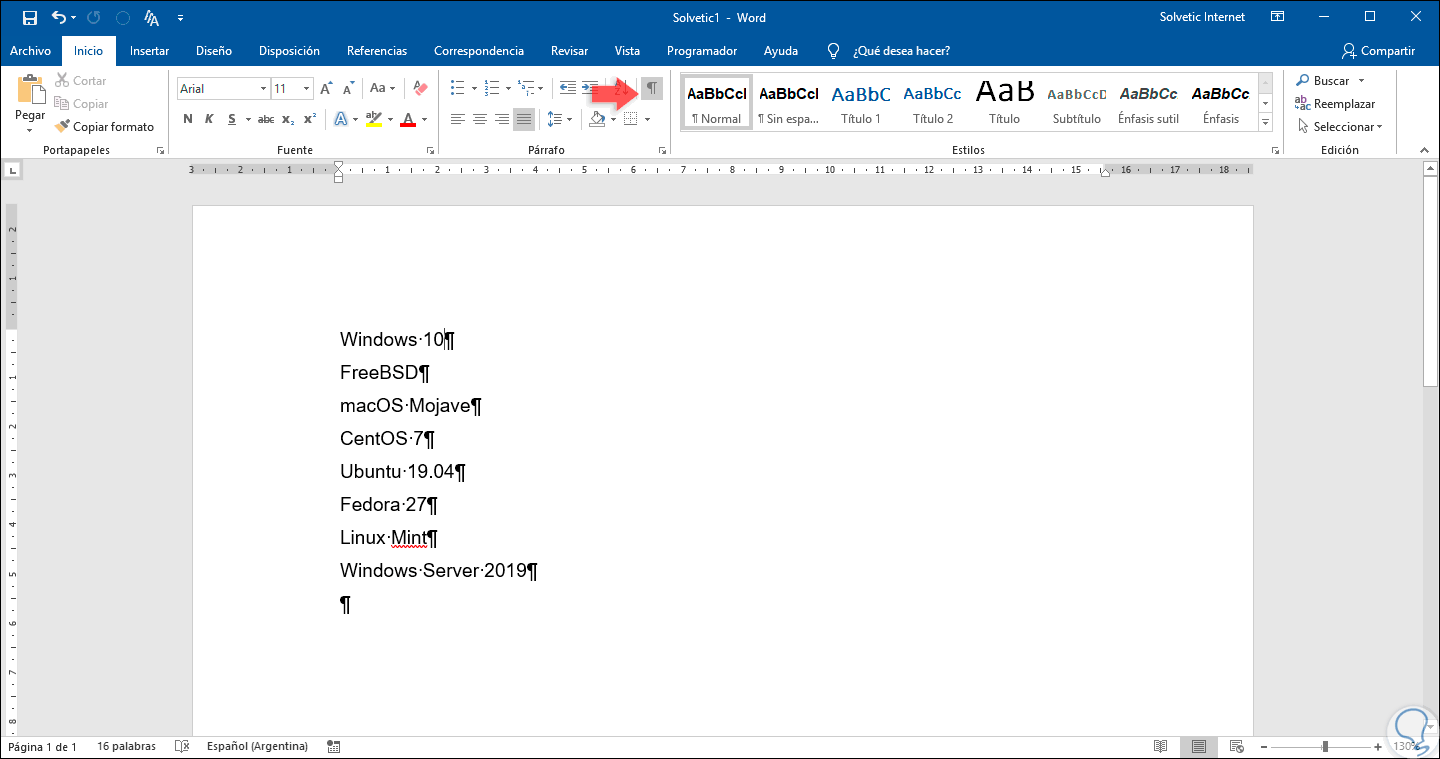The width and height of the screenshot is (1440, 759).
Task: Click the zoom slider handle
Action: pos(1325,747)
